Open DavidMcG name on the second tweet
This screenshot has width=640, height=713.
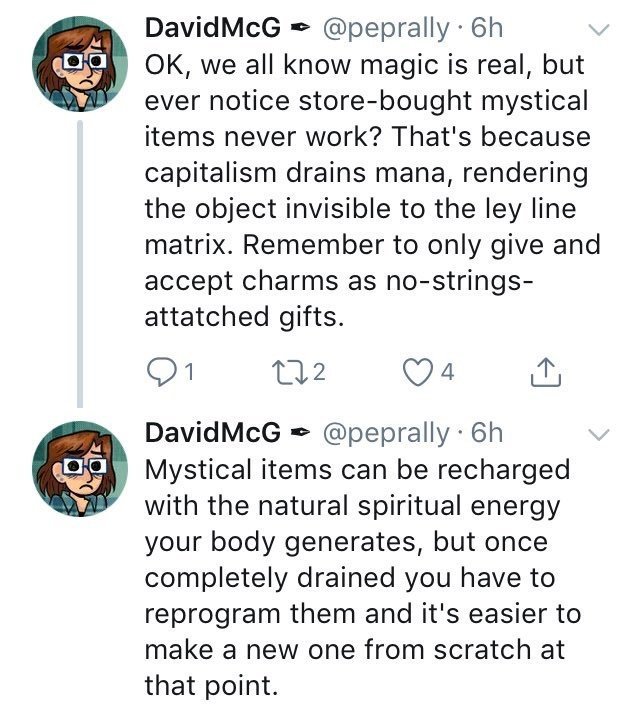(x=213, y=433)
